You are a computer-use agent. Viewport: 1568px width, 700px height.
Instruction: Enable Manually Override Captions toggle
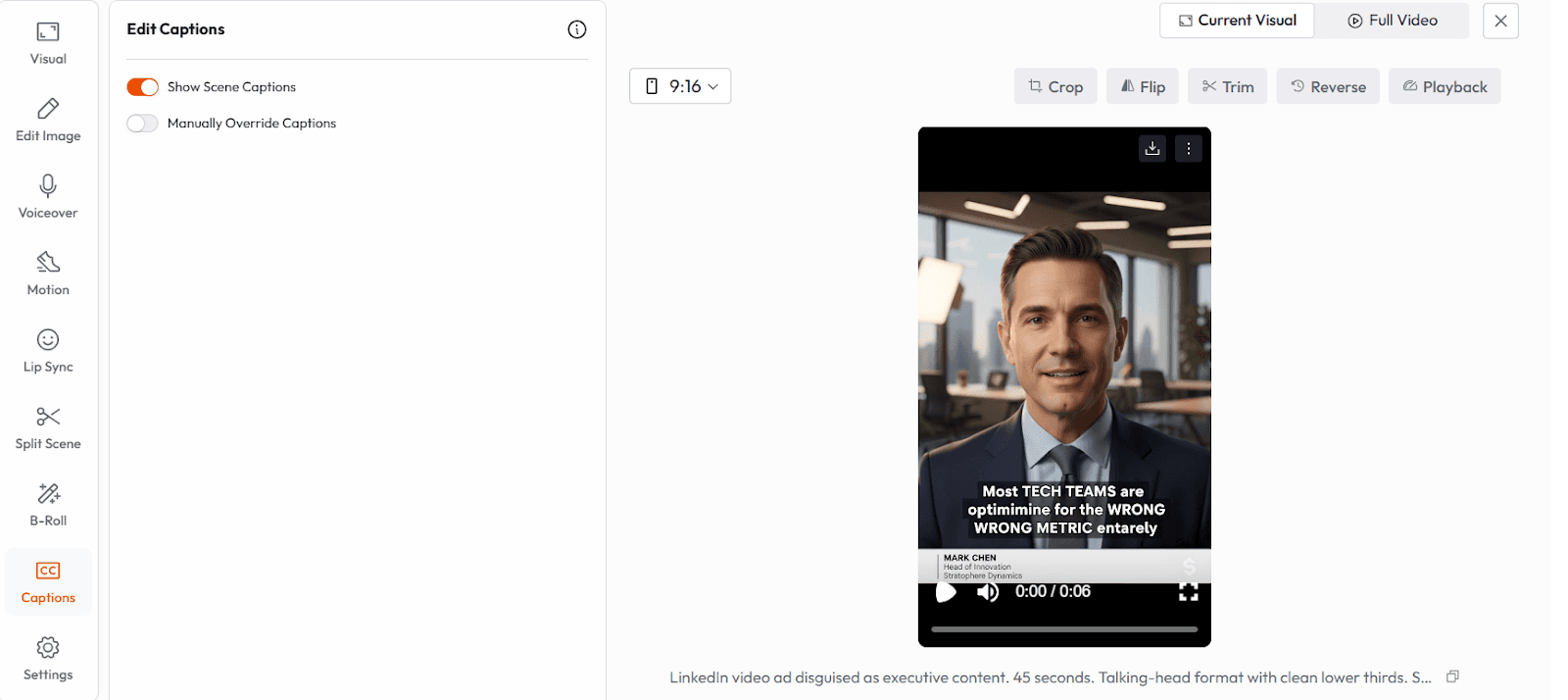[x=142, y=124]
